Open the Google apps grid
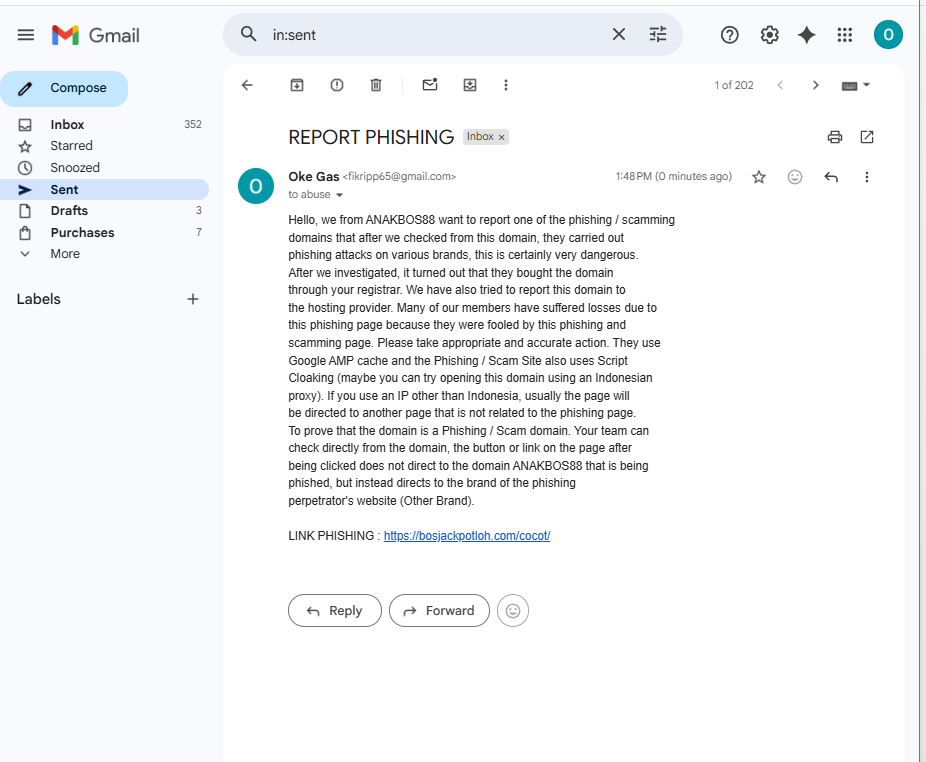 (845, 35)
